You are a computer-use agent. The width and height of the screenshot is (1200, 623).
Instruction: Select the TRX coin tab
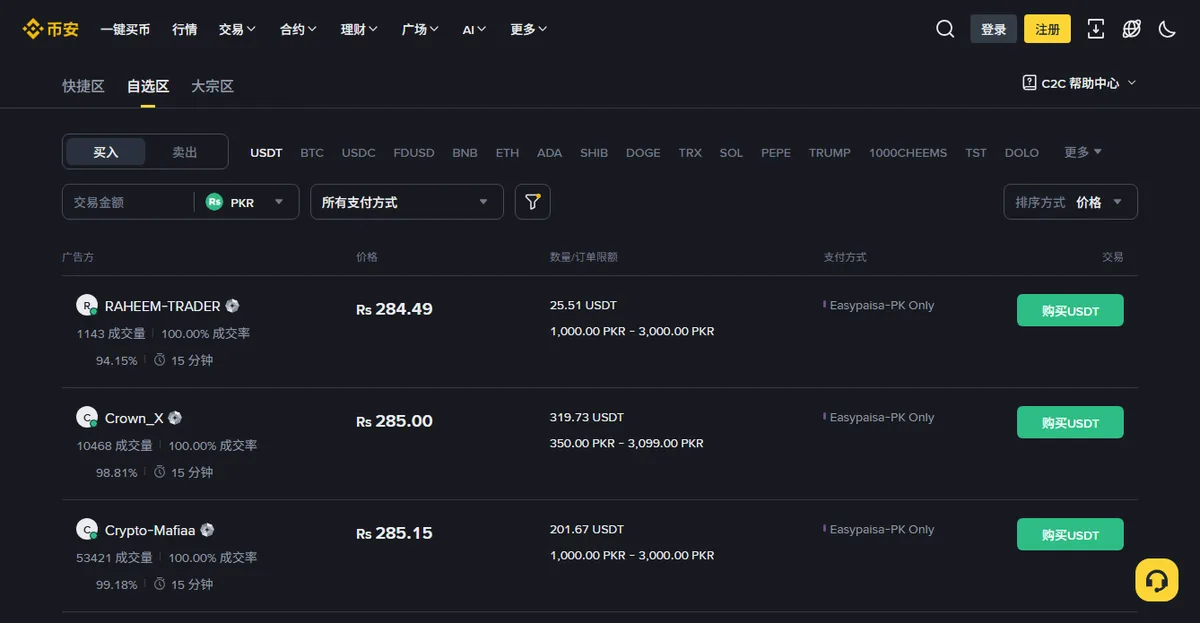tap(690, 153)
